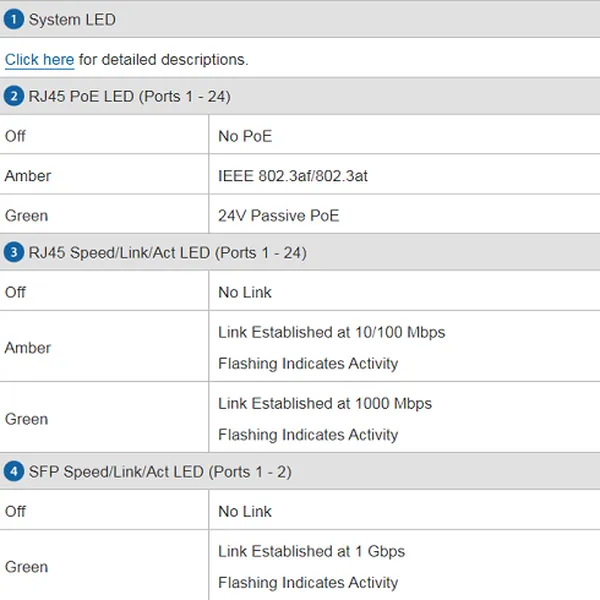Select the RJ45 Speed/Link/Act LED header text
This screenshot has height=600, width=600.
coord(167,253)
